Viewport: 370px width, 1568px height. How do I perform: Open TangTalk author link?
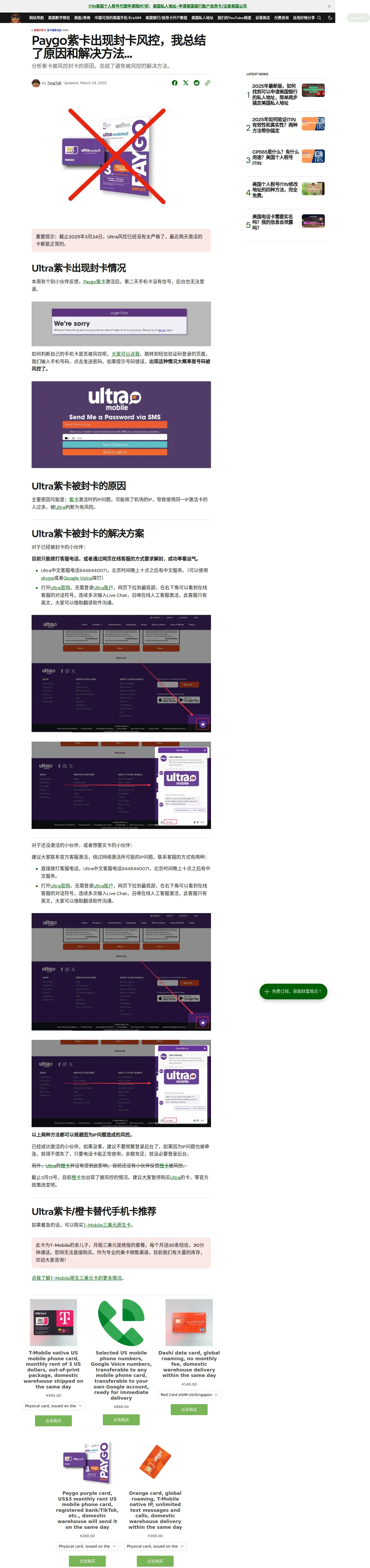[x=54, y=83]
